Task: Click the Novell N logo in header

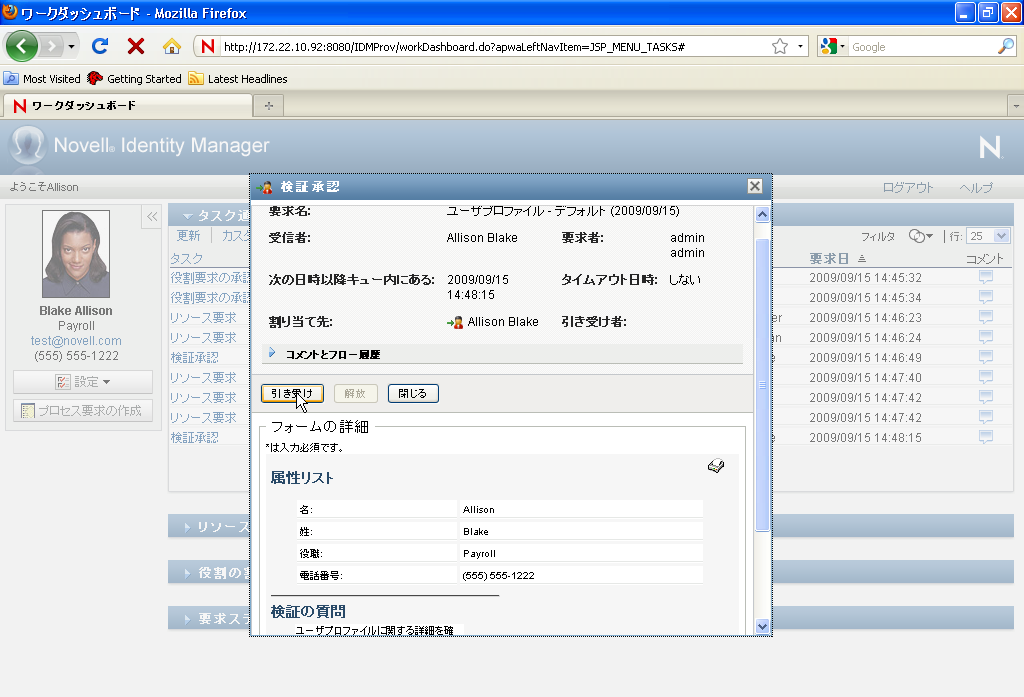Action: pyautogui.click(x=990, y=147)
